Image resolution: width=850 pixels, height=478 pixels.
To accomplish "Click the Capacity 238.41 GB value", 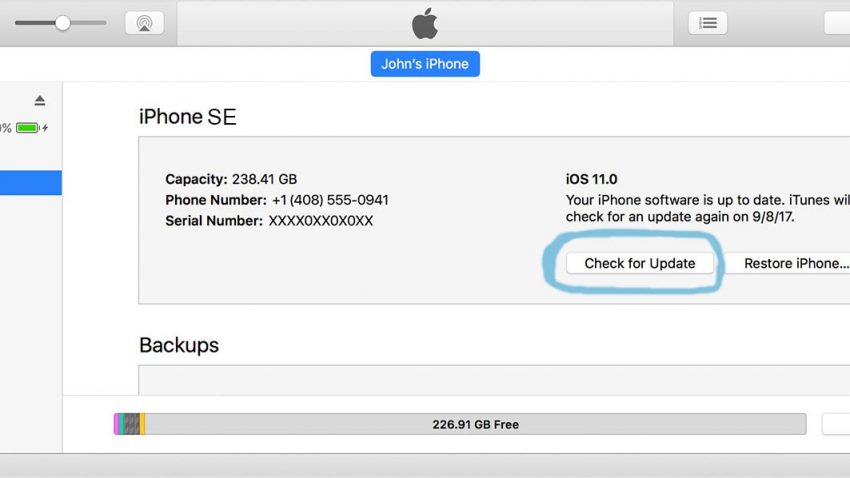I will click(x=264, y=179).
